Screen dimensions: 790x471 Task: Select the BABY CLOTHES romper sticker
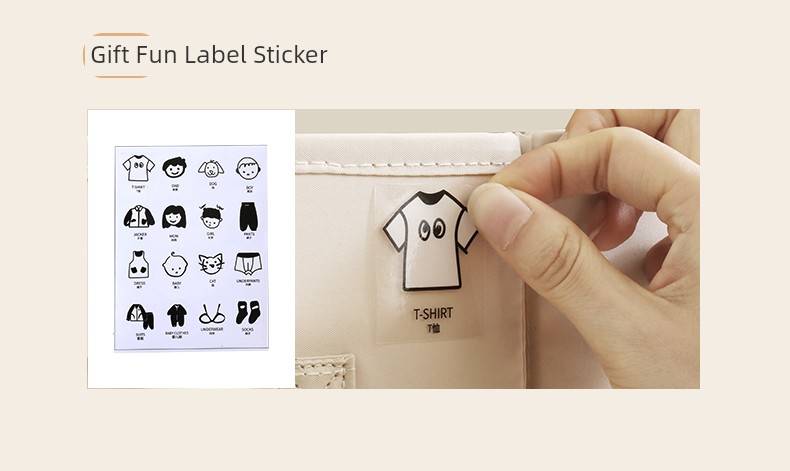coord(177,315)
